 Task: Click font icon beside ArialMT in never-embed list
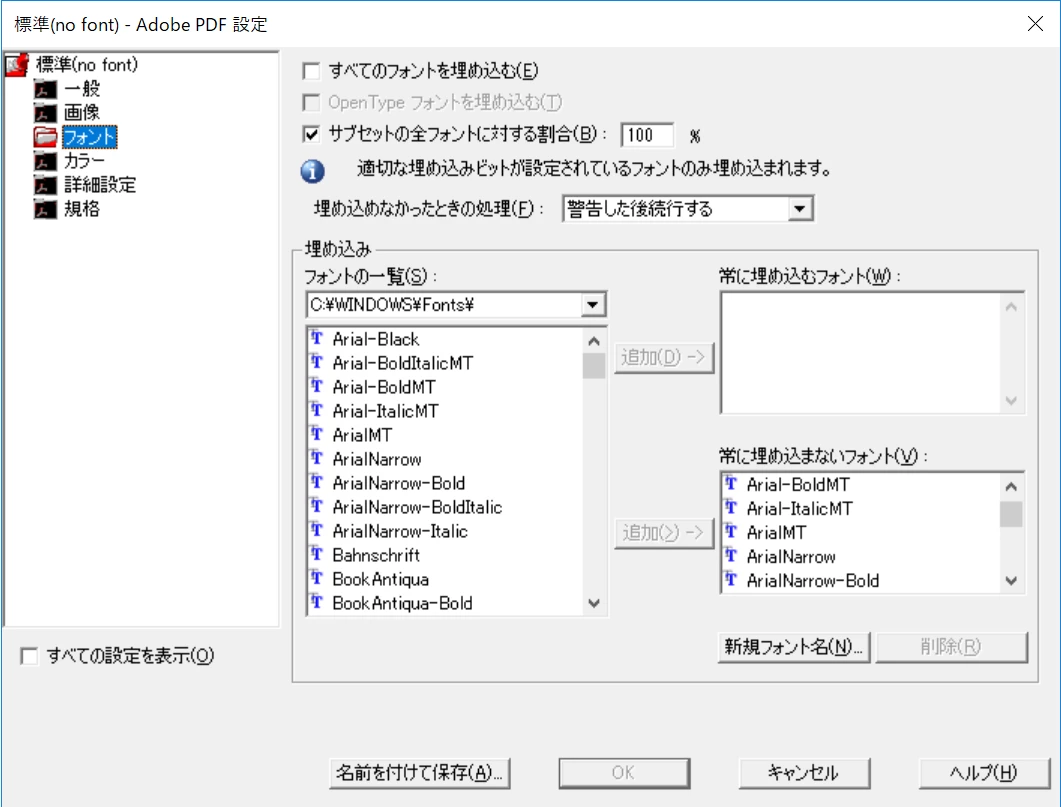point(731,532)
